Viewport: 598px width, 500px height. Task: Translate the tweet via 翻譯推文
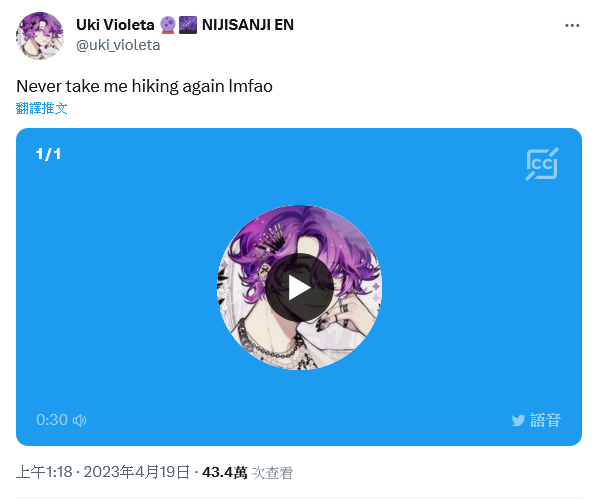point(42,108)
